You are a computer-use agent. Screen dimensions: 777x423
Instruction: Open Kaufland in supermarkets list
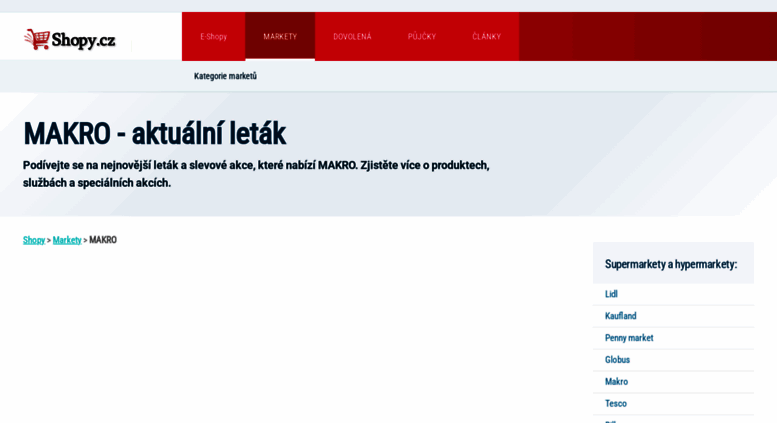click(620, 316)
